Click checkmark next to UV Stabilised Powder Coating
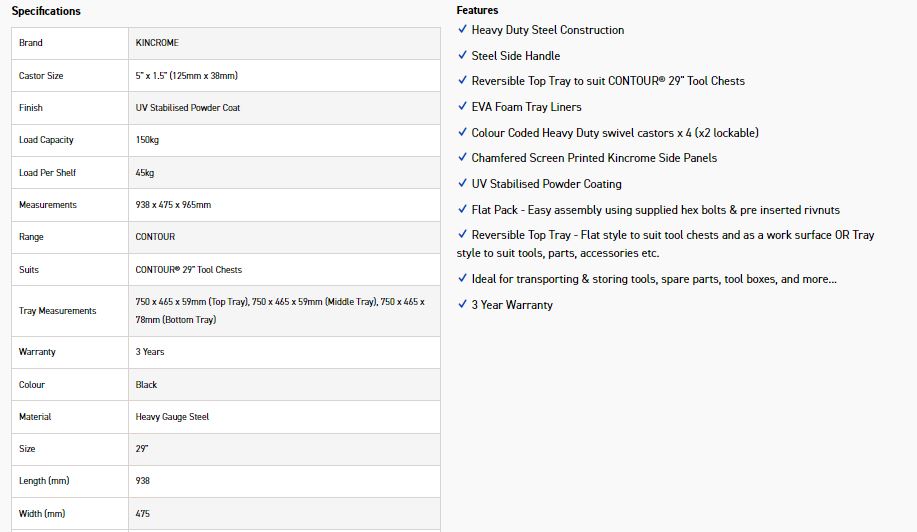The width and height of the screenshot is (917, 532). pos(462,183)
